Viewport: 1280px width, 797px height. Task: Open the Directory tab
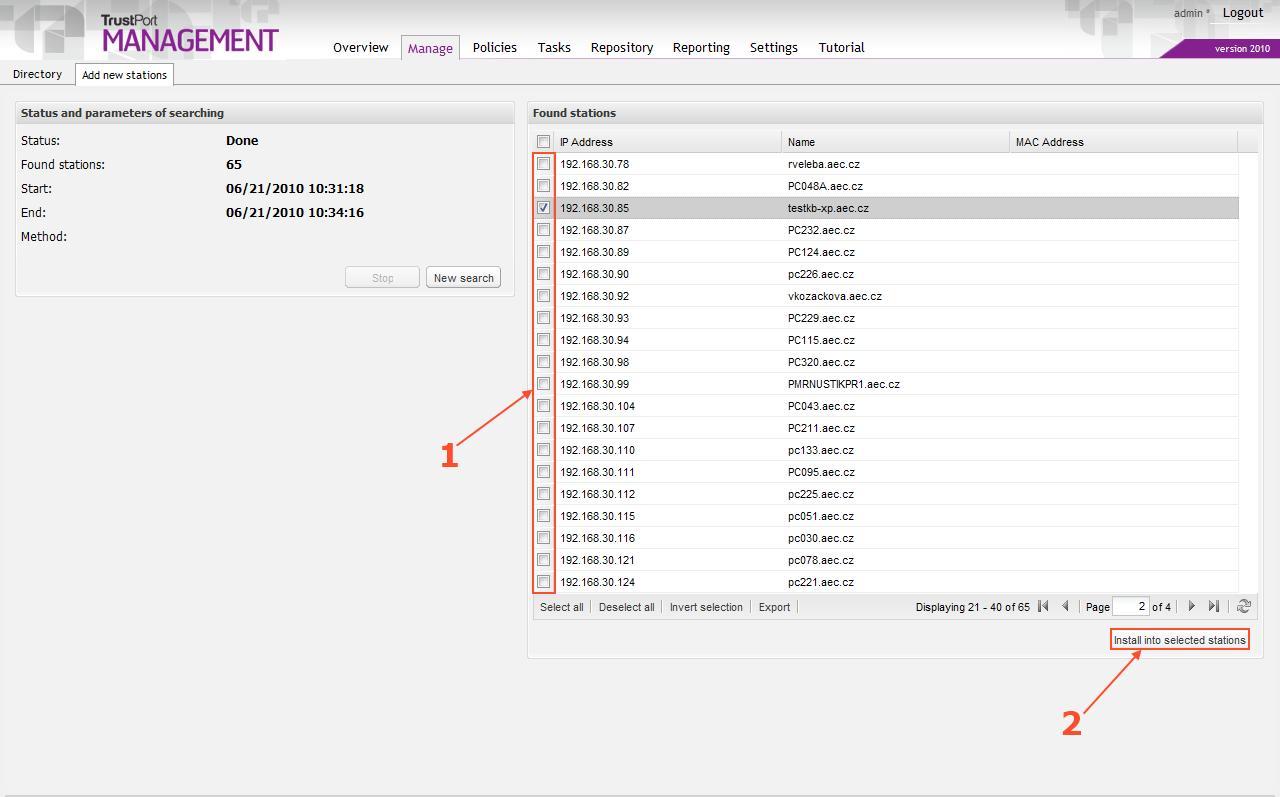click(37, 73)
